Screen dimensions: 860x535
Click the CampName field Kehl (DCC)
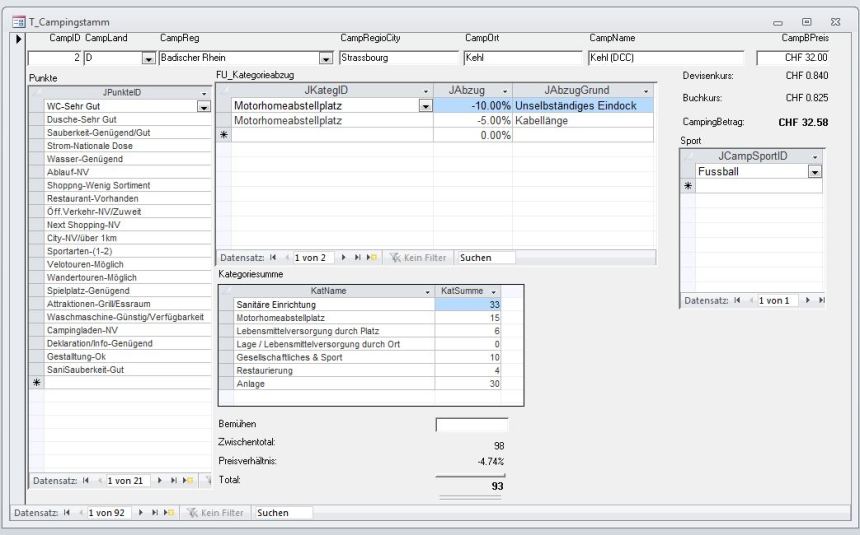665,58
